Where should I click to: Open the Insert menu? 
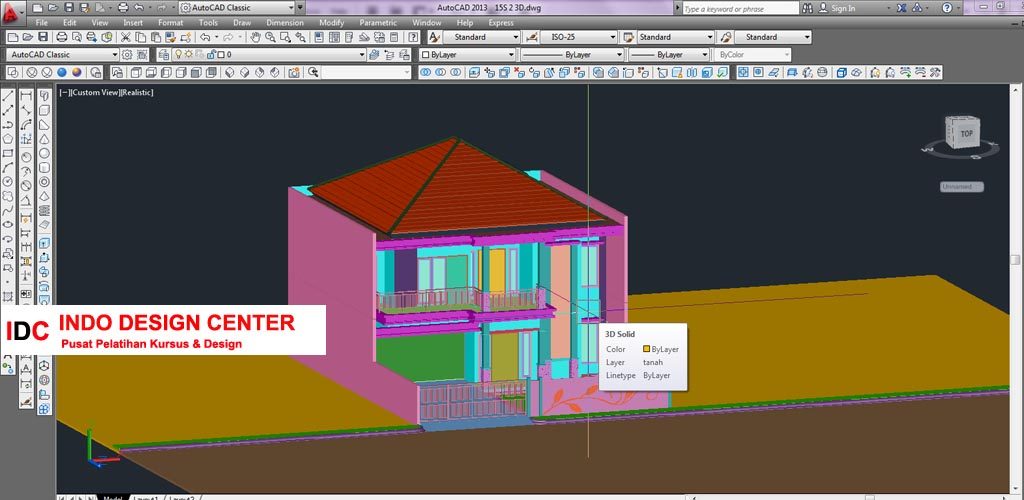133,23
